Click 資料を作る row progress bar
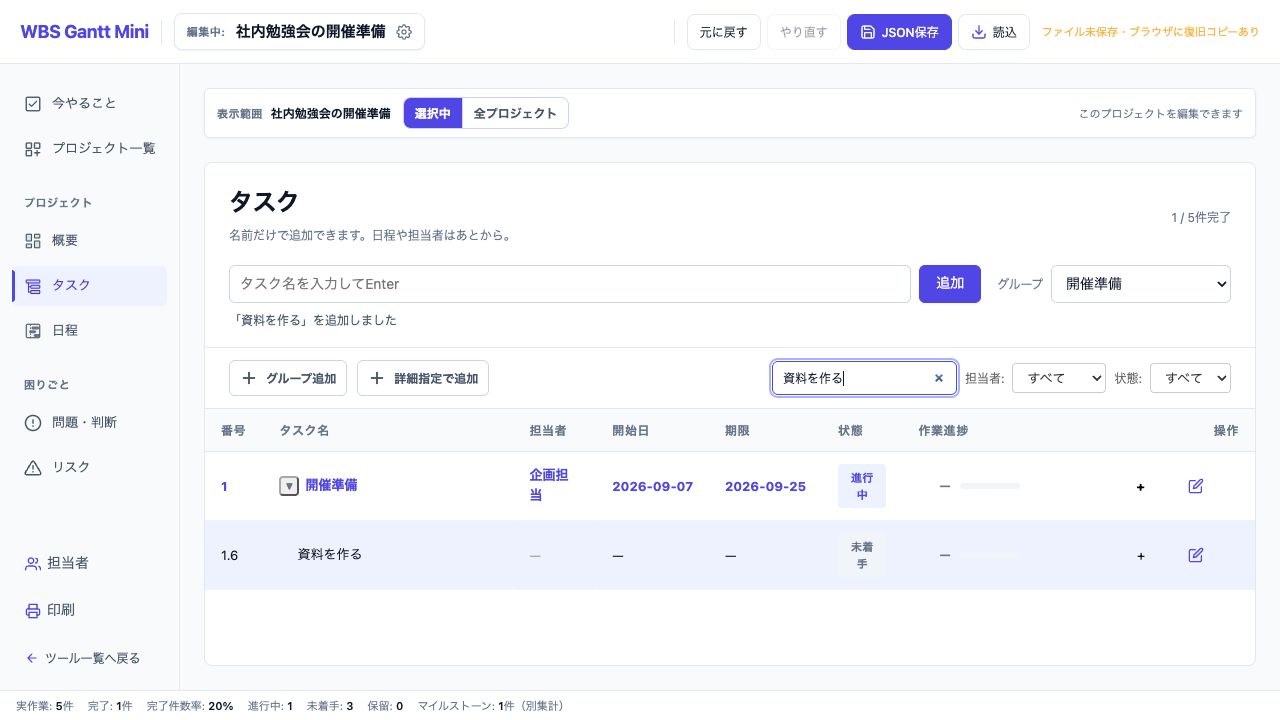Viewport: 1280px width, 720px height. (x=990, y=555)
